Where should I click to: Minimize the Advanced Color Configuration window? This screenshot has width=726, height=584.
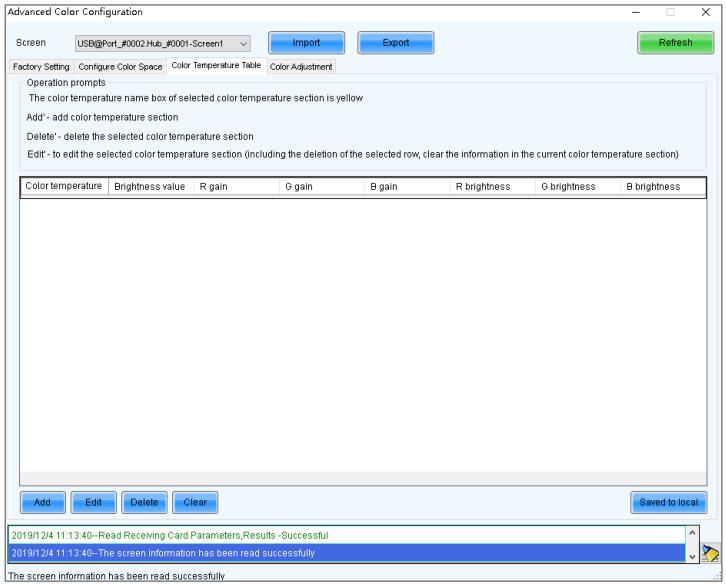pos(636,12)
